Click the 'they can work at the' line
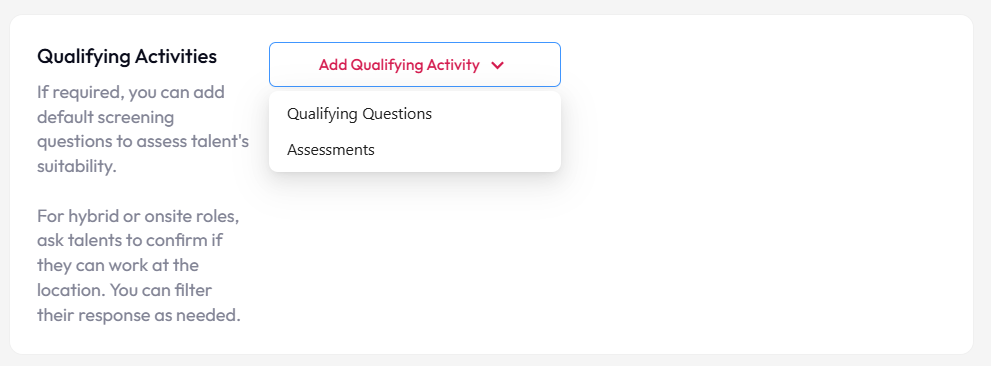This screenshot has width=991, height=366. pyautogui.click(x=118, y=265)
